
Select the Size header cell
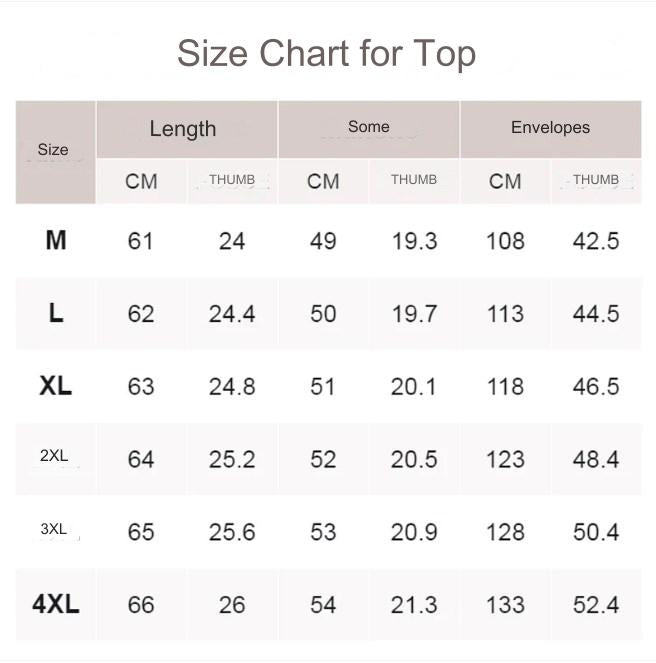pyautogui.click(x=53, y=150)
